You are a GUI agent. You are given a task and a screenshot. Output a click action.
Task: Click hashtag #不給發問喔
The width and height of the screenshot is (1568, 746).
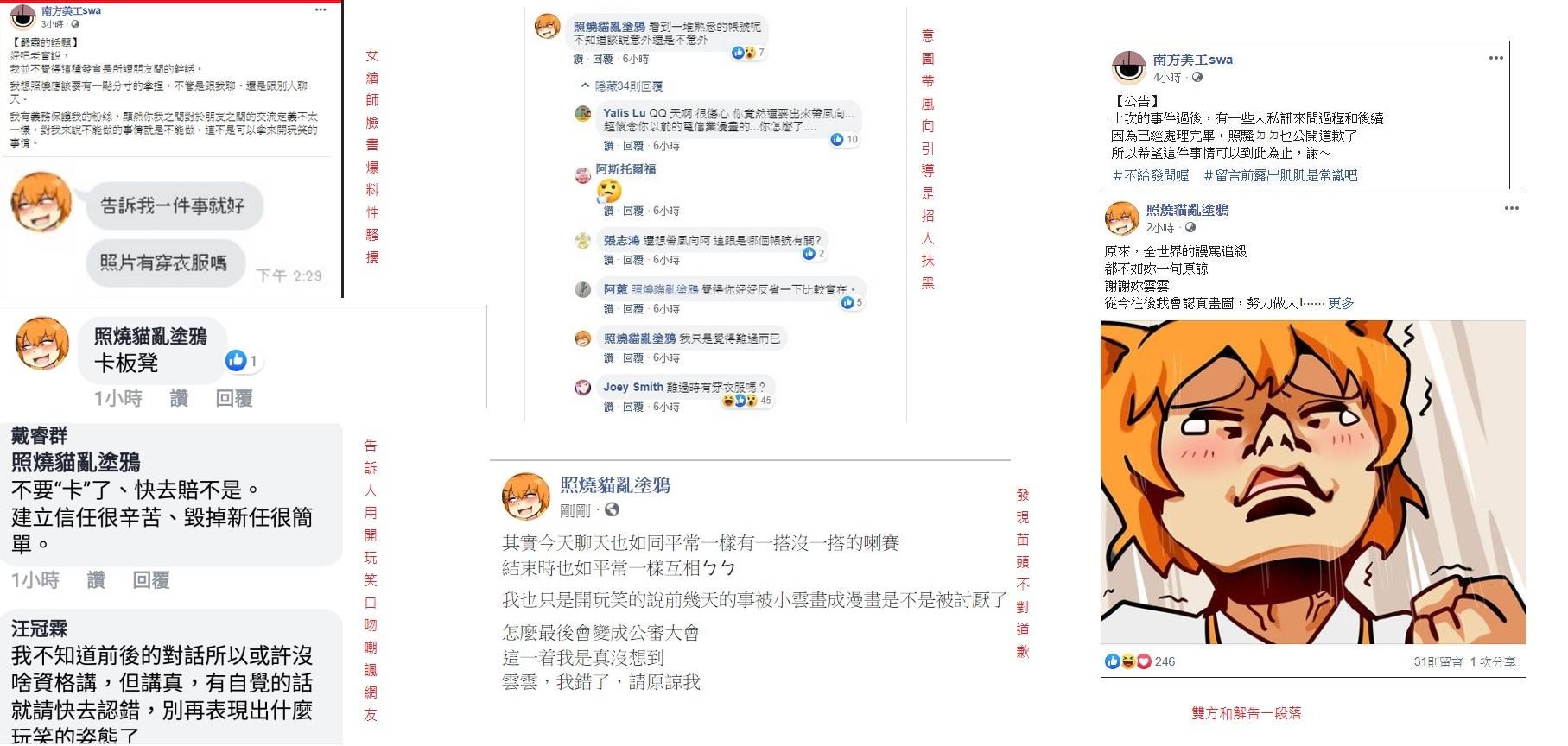1151,175
